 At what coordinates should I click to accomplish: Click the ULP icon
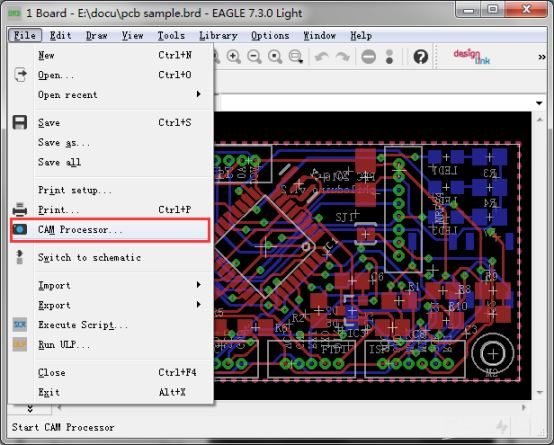click(20, 344)
